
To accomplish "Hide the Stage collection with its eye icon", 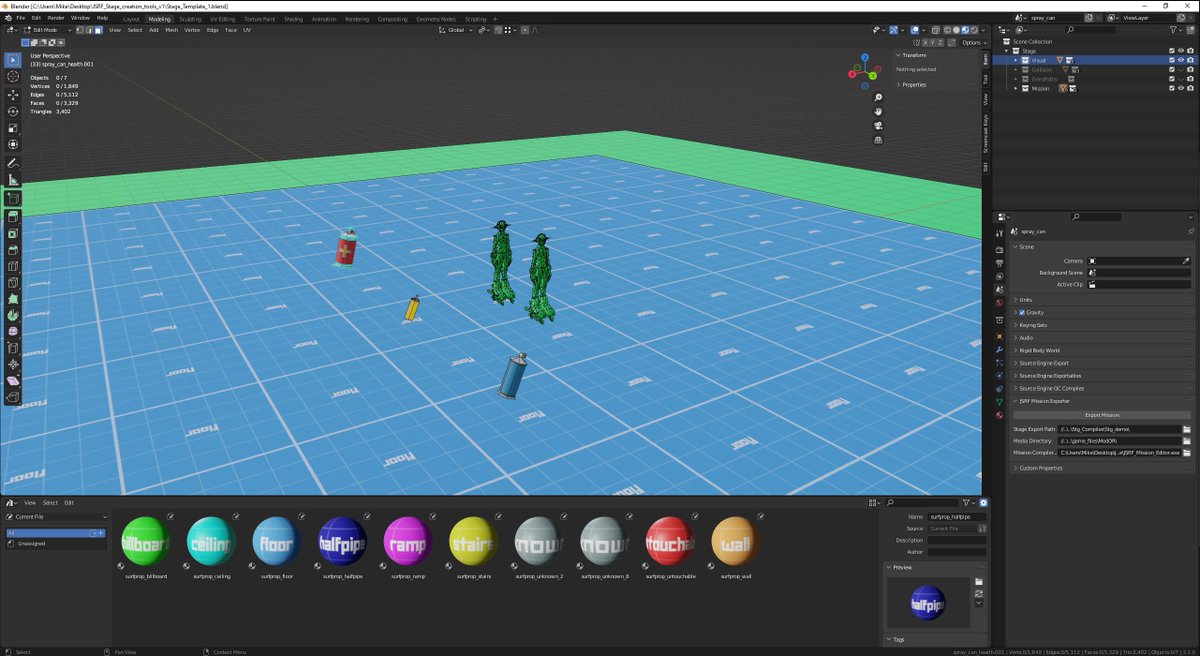I will (1181, 51).
